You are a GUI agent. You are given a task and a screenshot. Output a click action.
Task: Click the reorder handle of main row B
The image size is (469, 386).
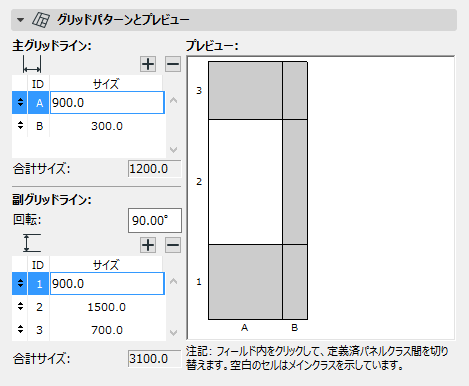pyautogui.click(x=20, y=126)
